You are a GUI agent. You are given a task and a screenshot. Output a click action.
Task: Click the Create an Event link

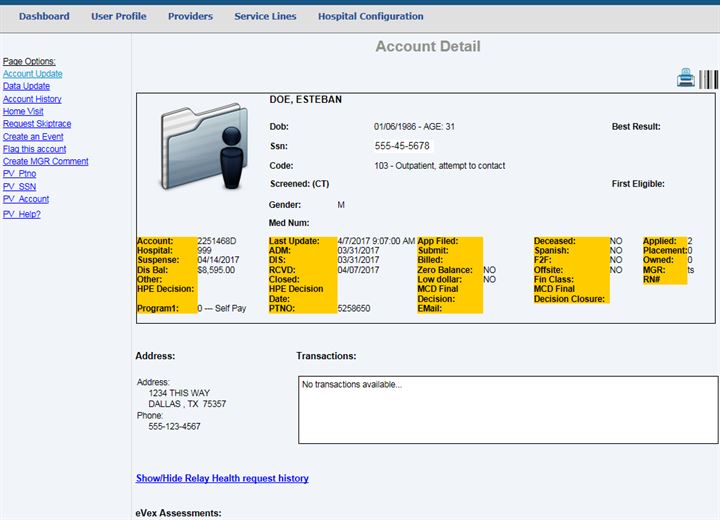tap(33, 137)
